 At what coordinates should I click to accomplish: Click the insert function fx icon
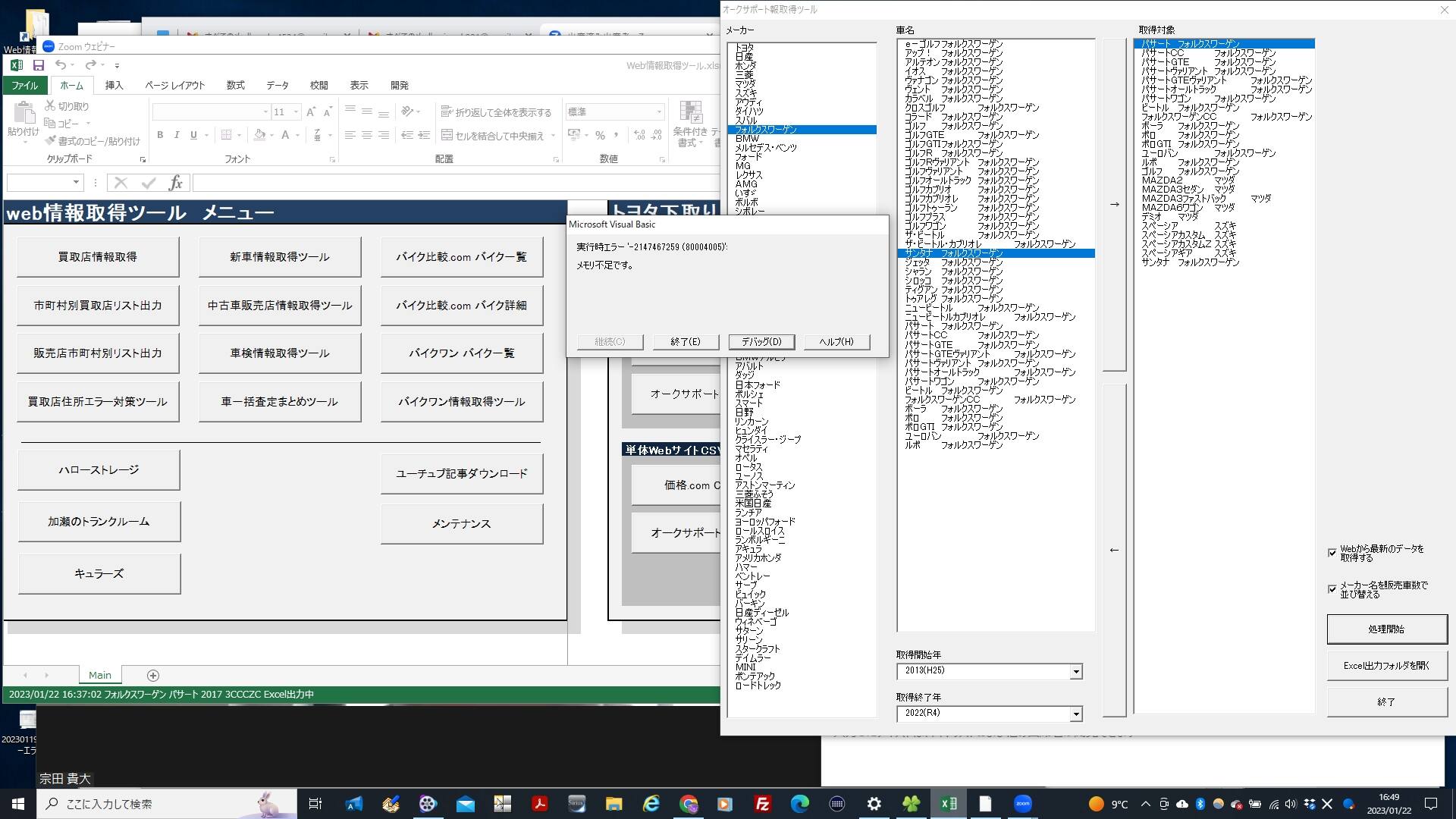[x=175, y=183]
